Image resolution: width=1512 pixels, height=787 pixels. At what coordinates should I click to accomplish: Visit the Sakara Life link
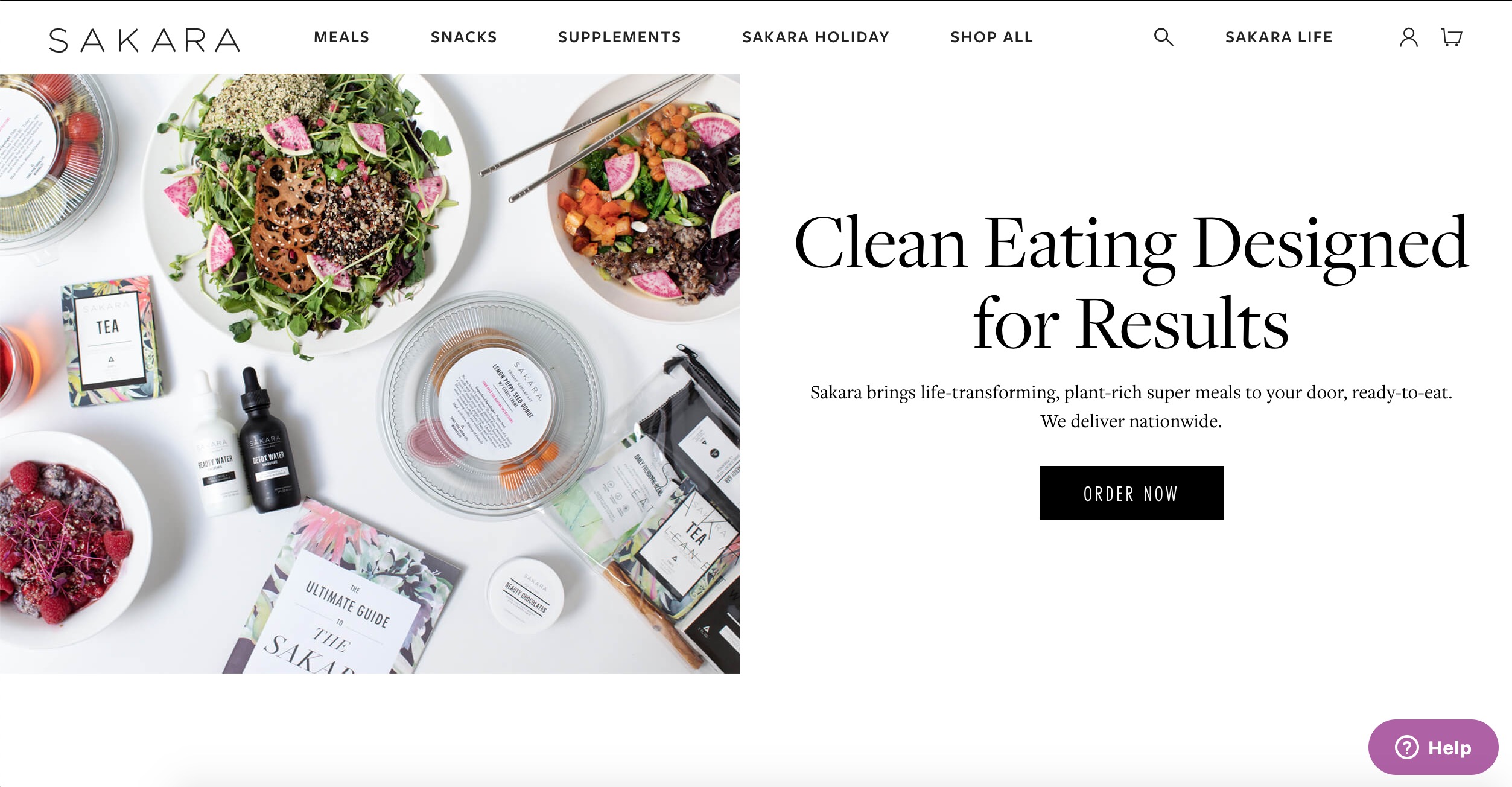(x=1279, y=37)
